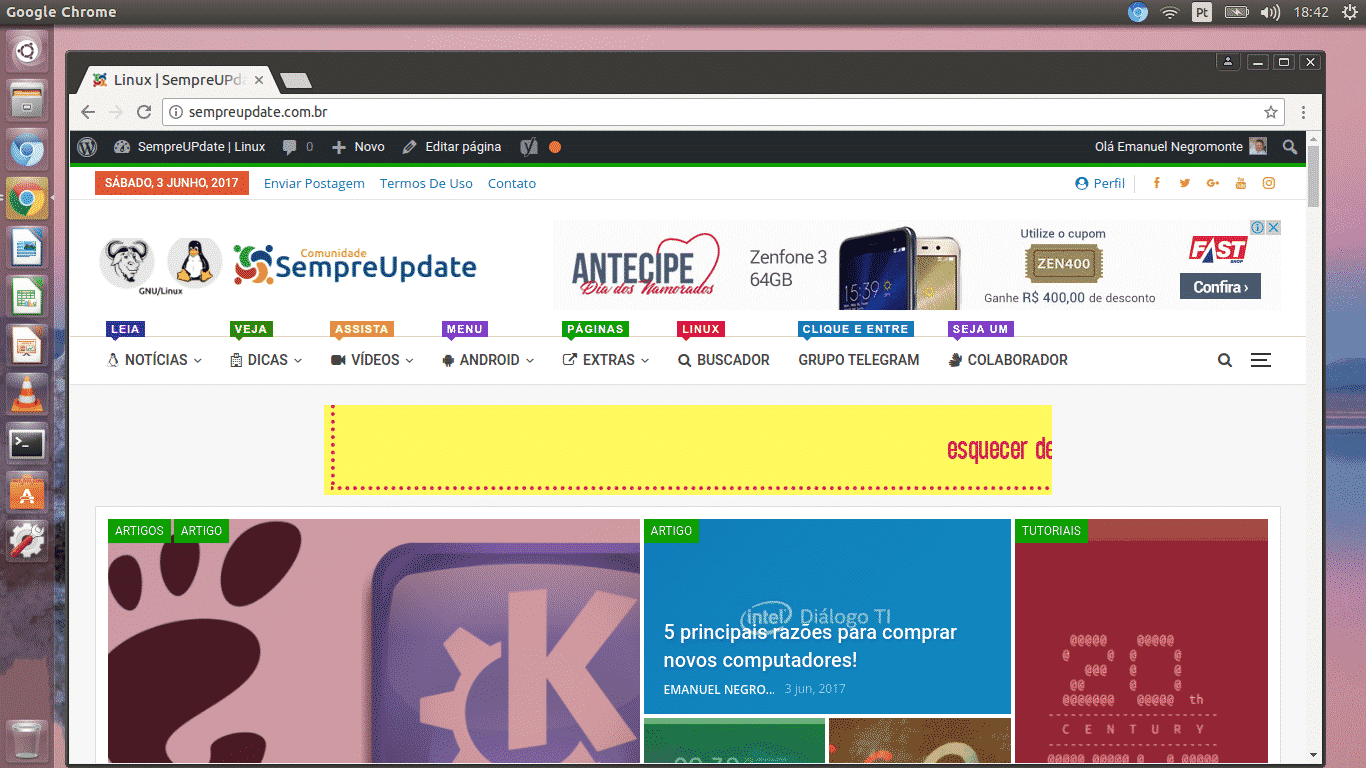Open the Twitter social icon

click(1185, 183)
